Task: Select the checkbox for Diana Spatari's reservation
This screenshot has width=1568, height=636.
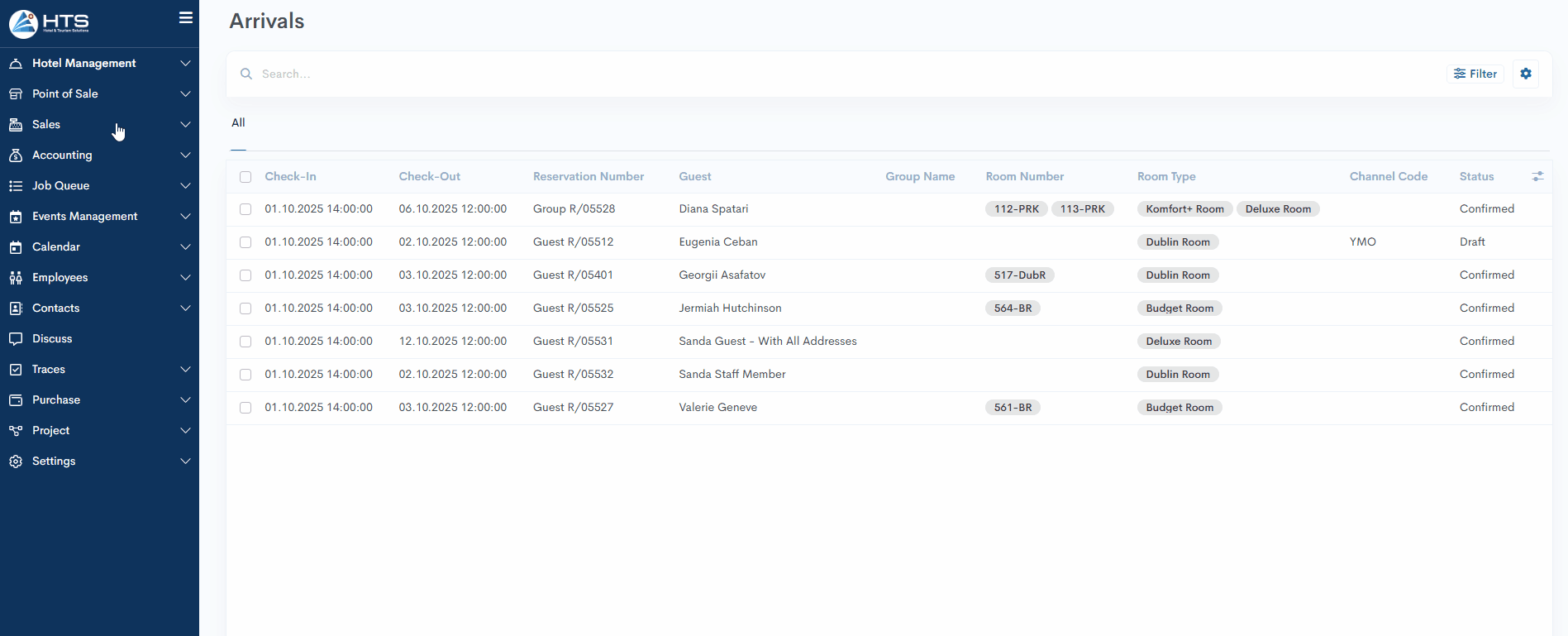Action: [x=245, y=209]
